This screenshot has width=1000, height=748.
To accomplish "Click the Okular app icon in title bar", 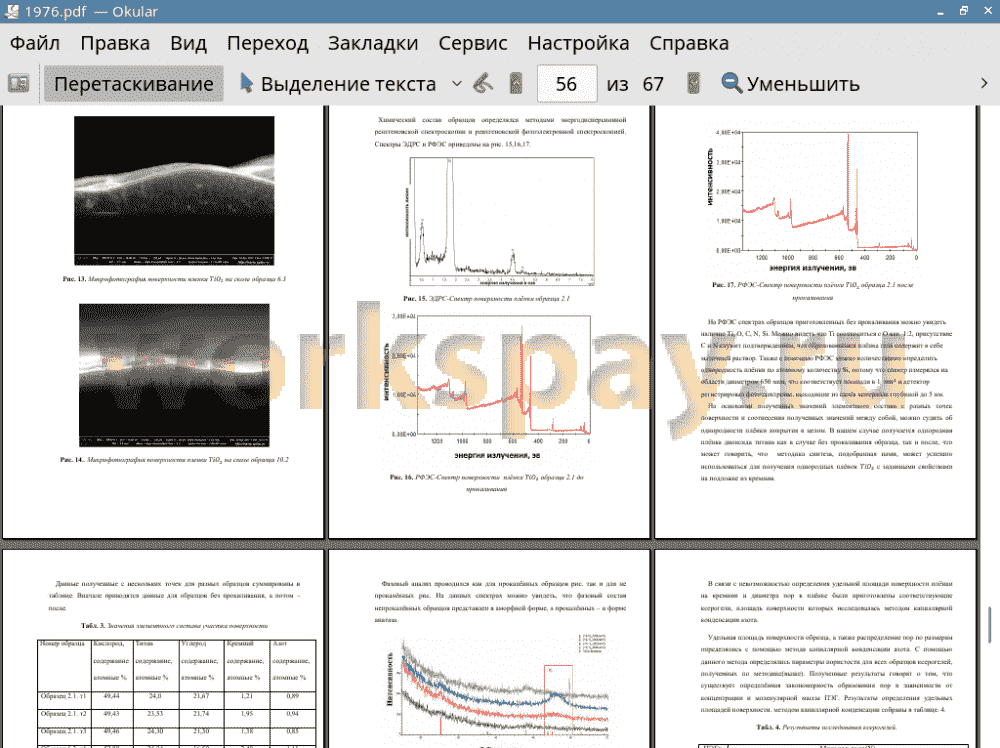I will (11, 11).
